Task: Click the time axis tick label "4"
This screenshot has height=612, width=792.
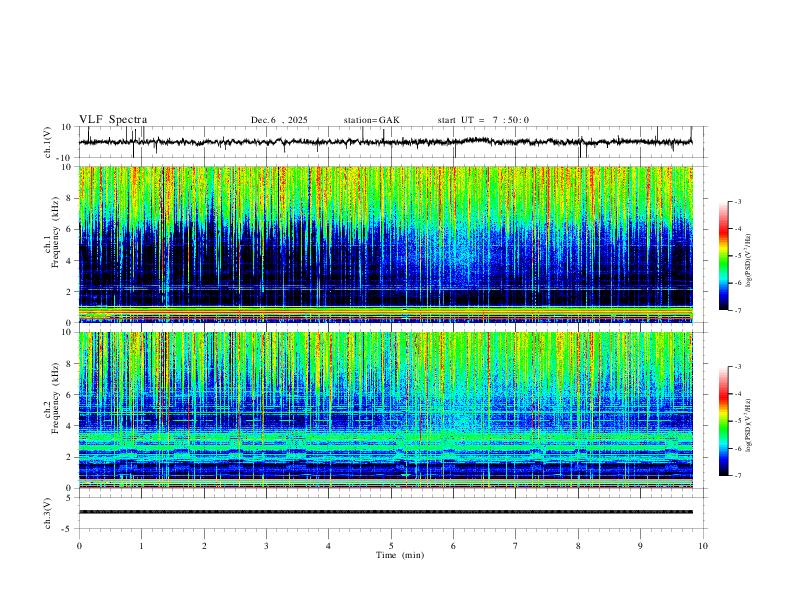Action: (328, 546)
